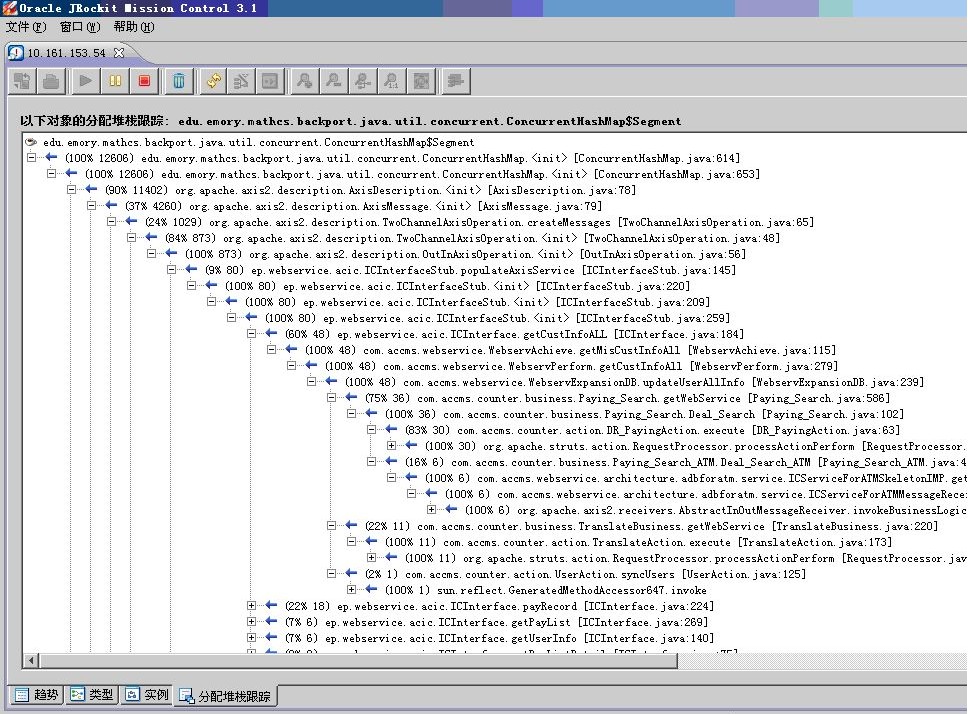Image resolution: width=968 pixels, height=714 pixels.
Task: Click the grayed zoom-to-fit icon after 1:1
Action: (x=421, y=81)
